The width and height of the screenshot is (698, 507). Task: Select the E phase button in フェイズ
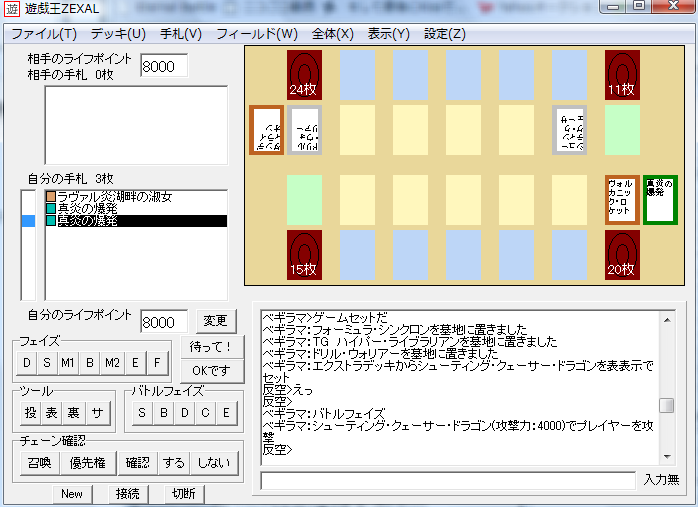(x=135, y=363)
